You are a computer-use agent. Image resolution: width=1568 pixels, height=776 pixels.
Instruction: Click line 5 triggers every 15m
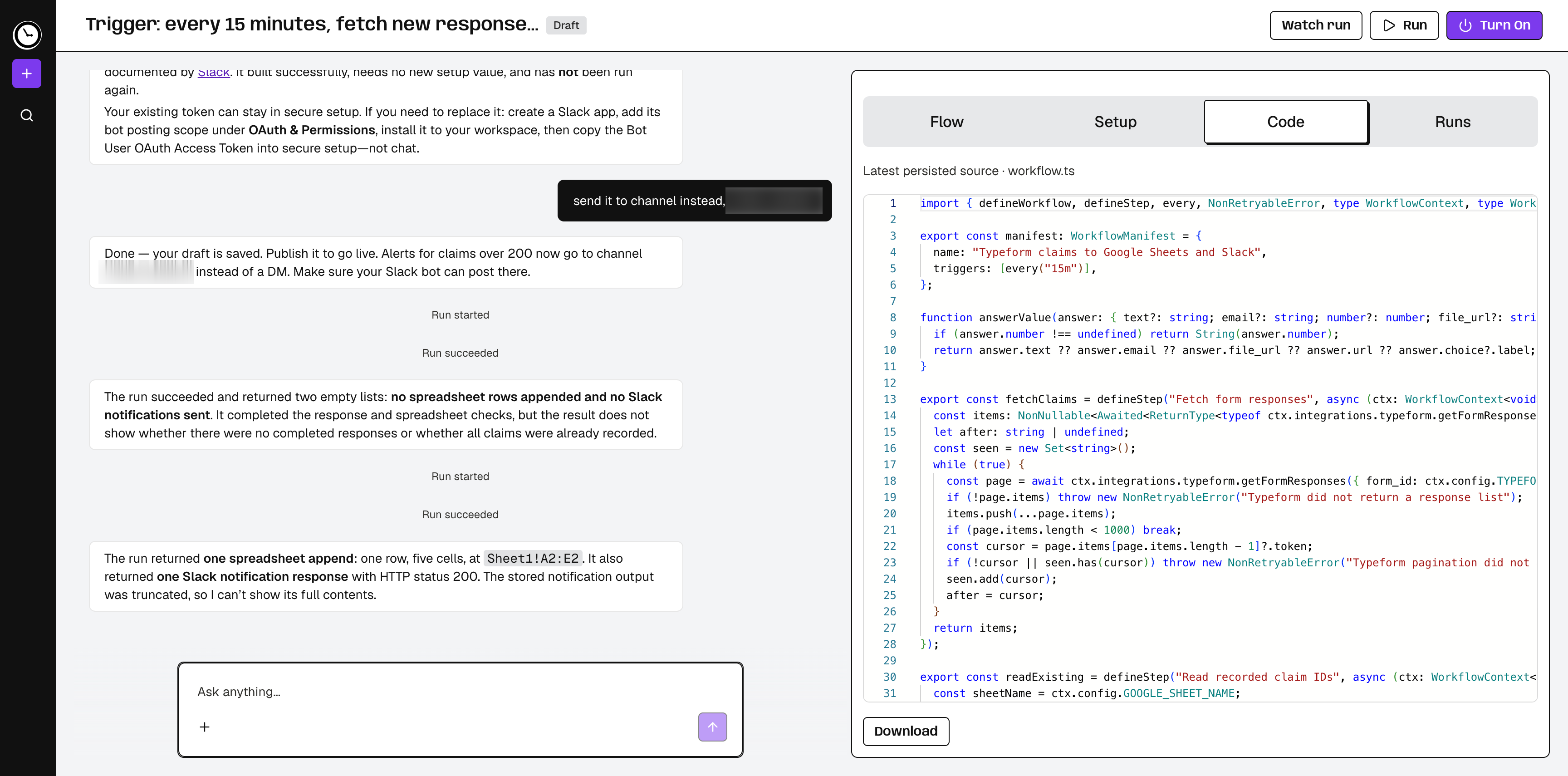pyautogui.click(x=1014, y=268)
